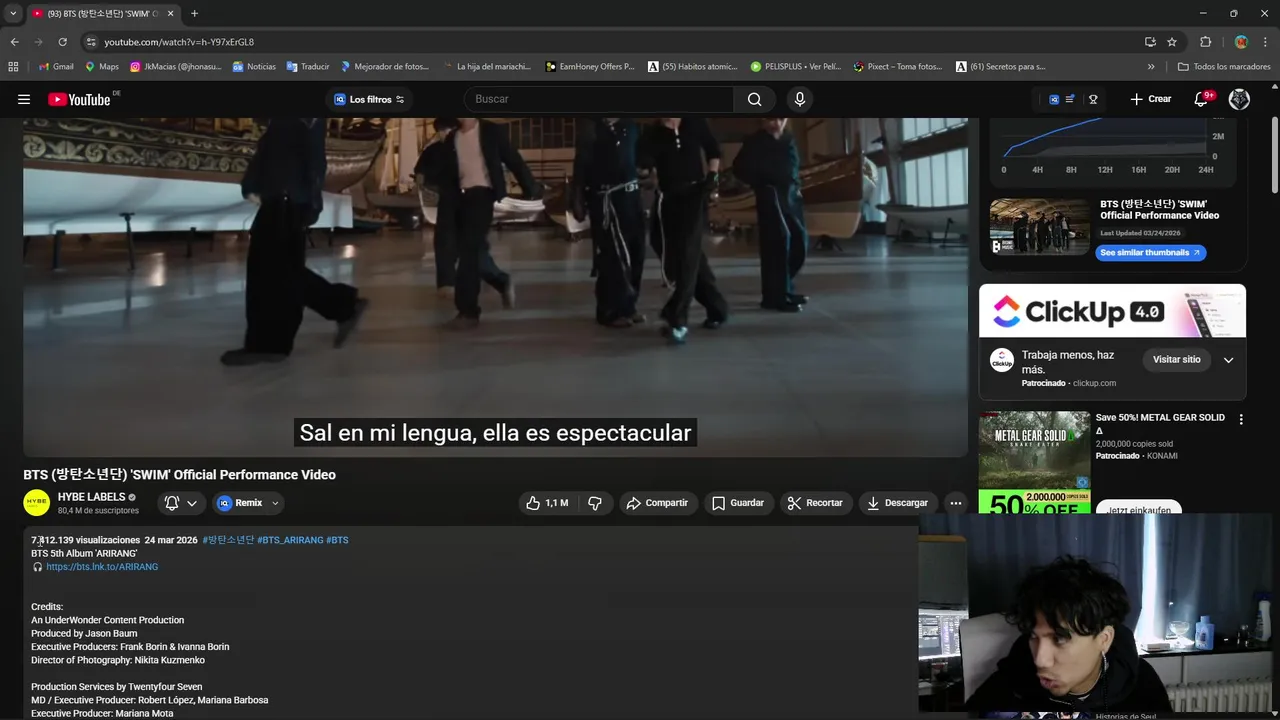Open HYBE LABELS channel name link
Viewport: 1280px width, 720px height.
pyautogui.click(x=91, y=497)
